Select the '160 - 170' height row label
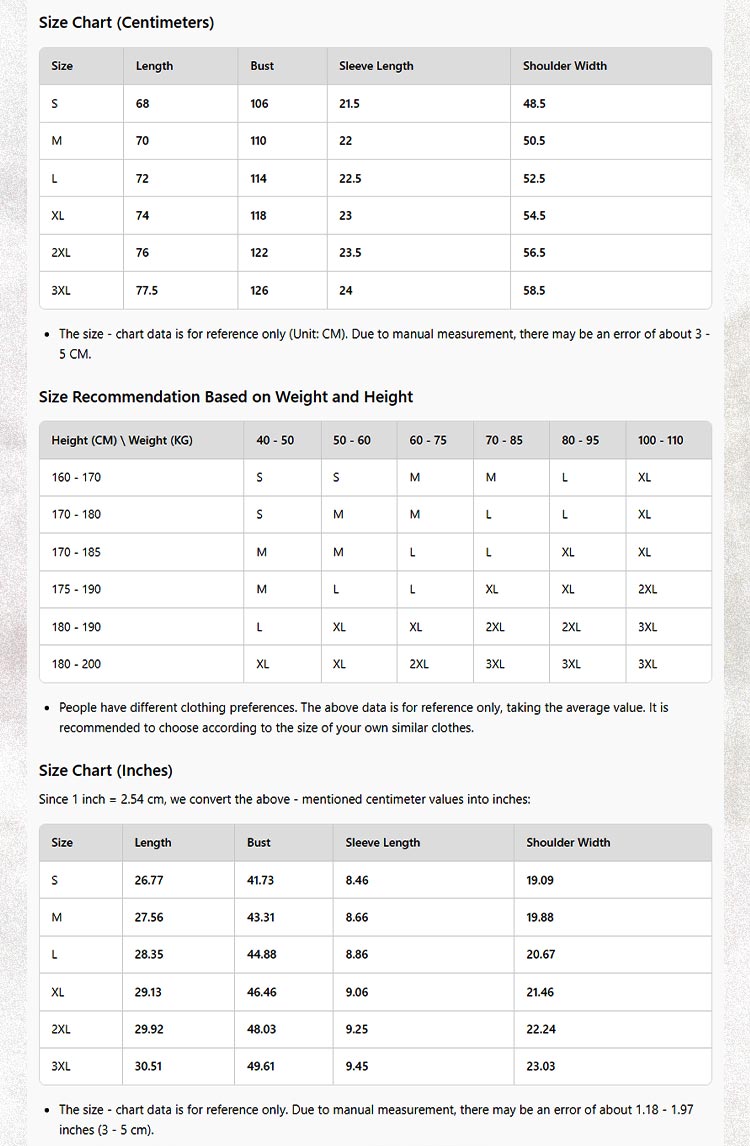The width and height of the screenshot is (750, 1146). [76, 478]
